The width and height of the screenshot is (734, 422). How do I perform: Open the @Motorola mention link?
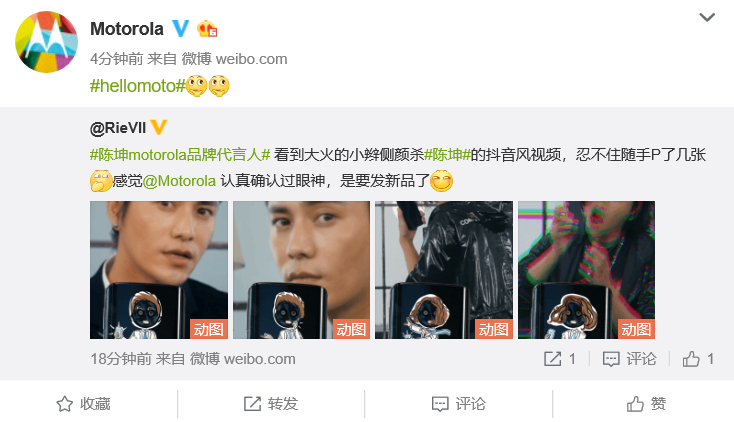[179, 181]
